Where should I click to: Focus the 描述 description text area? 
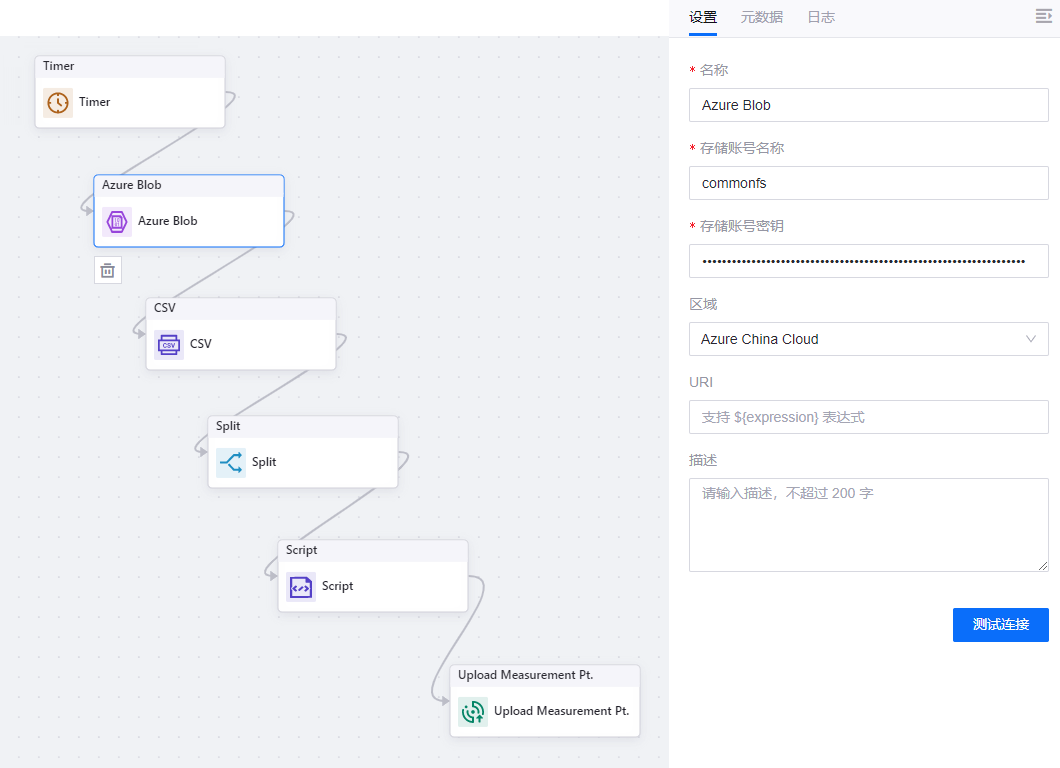[x=868, y=524]
